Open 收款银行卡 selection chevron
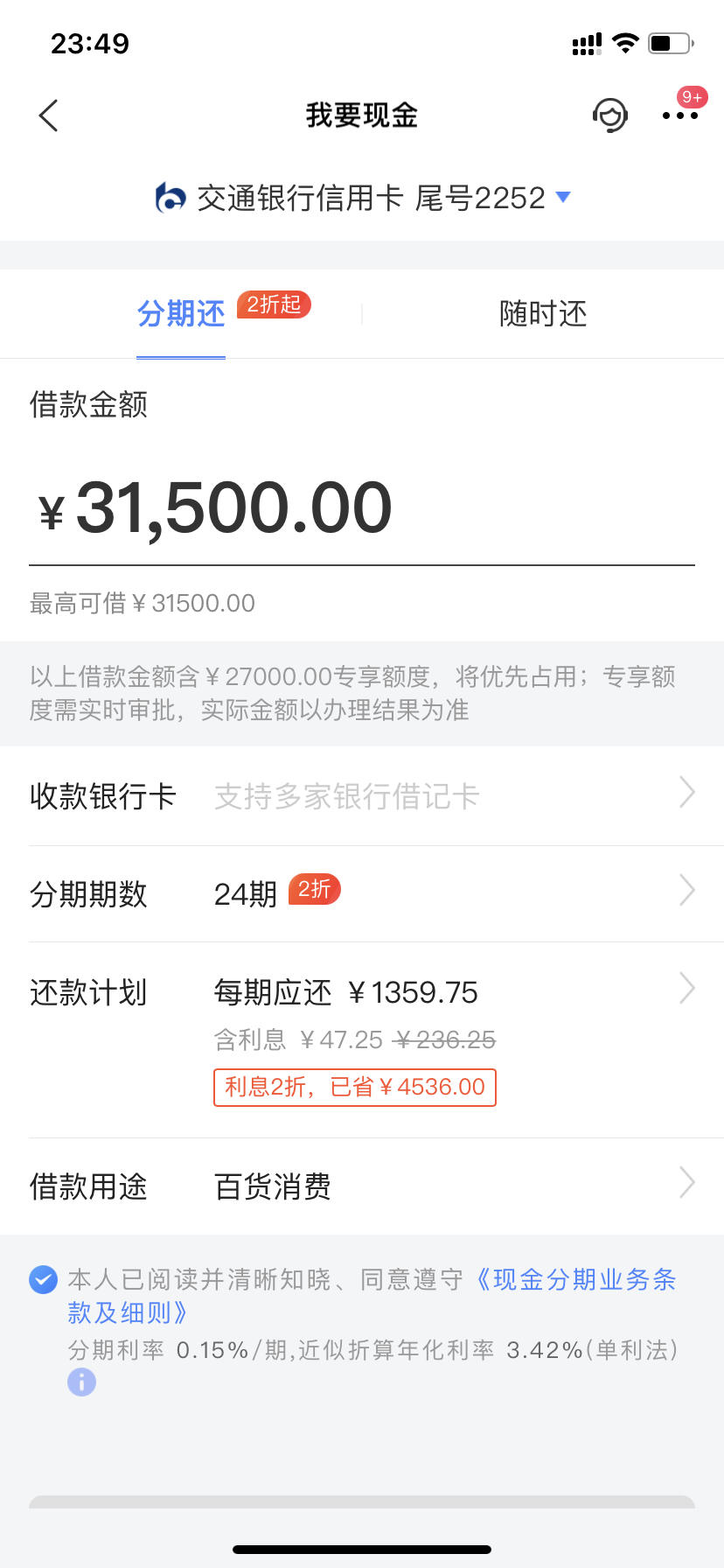The height and width of the screenshot is (1568, 724). click(687, 793)
